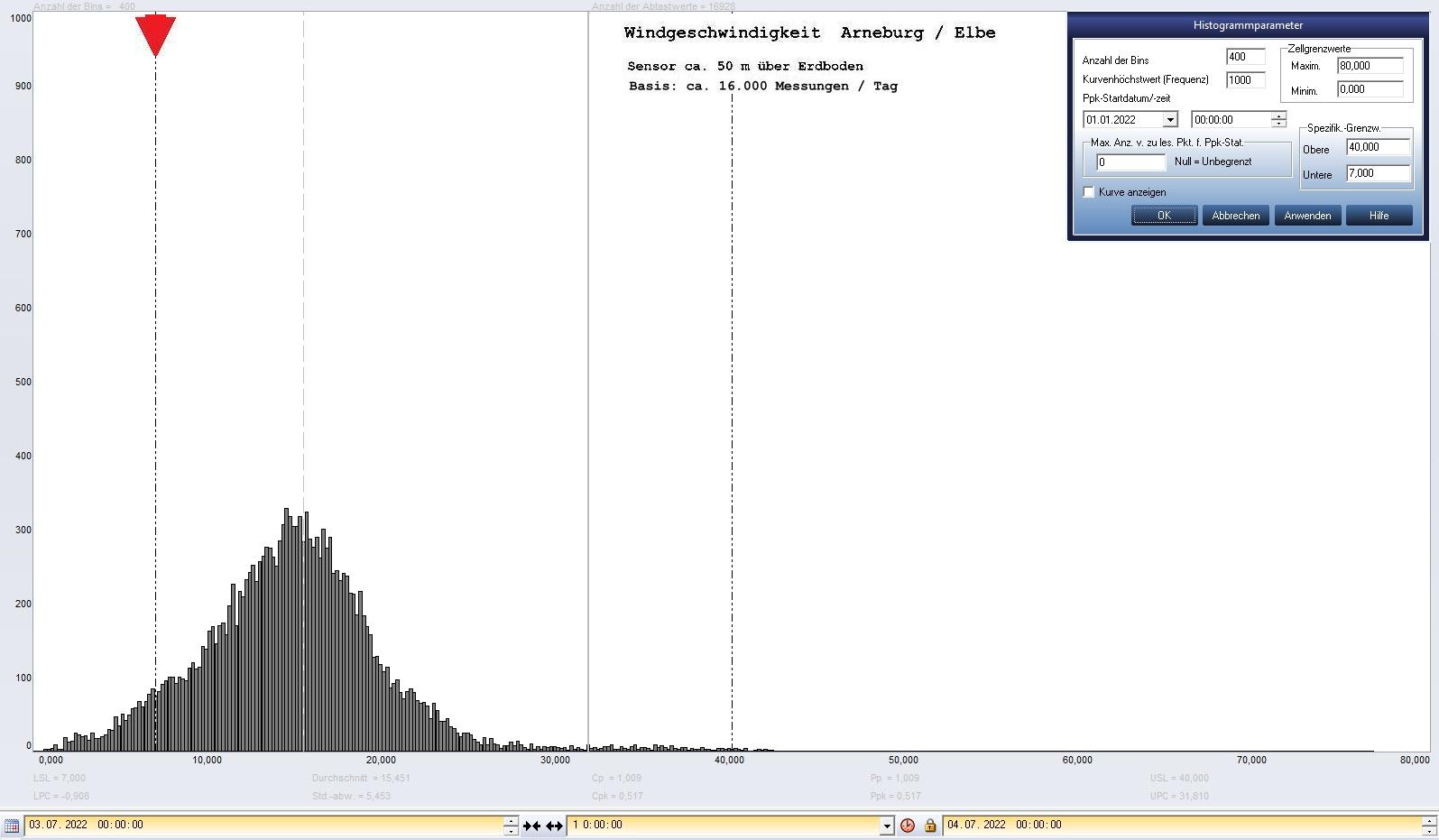
Task: Click the Anwenden button
Action: 1307,216
